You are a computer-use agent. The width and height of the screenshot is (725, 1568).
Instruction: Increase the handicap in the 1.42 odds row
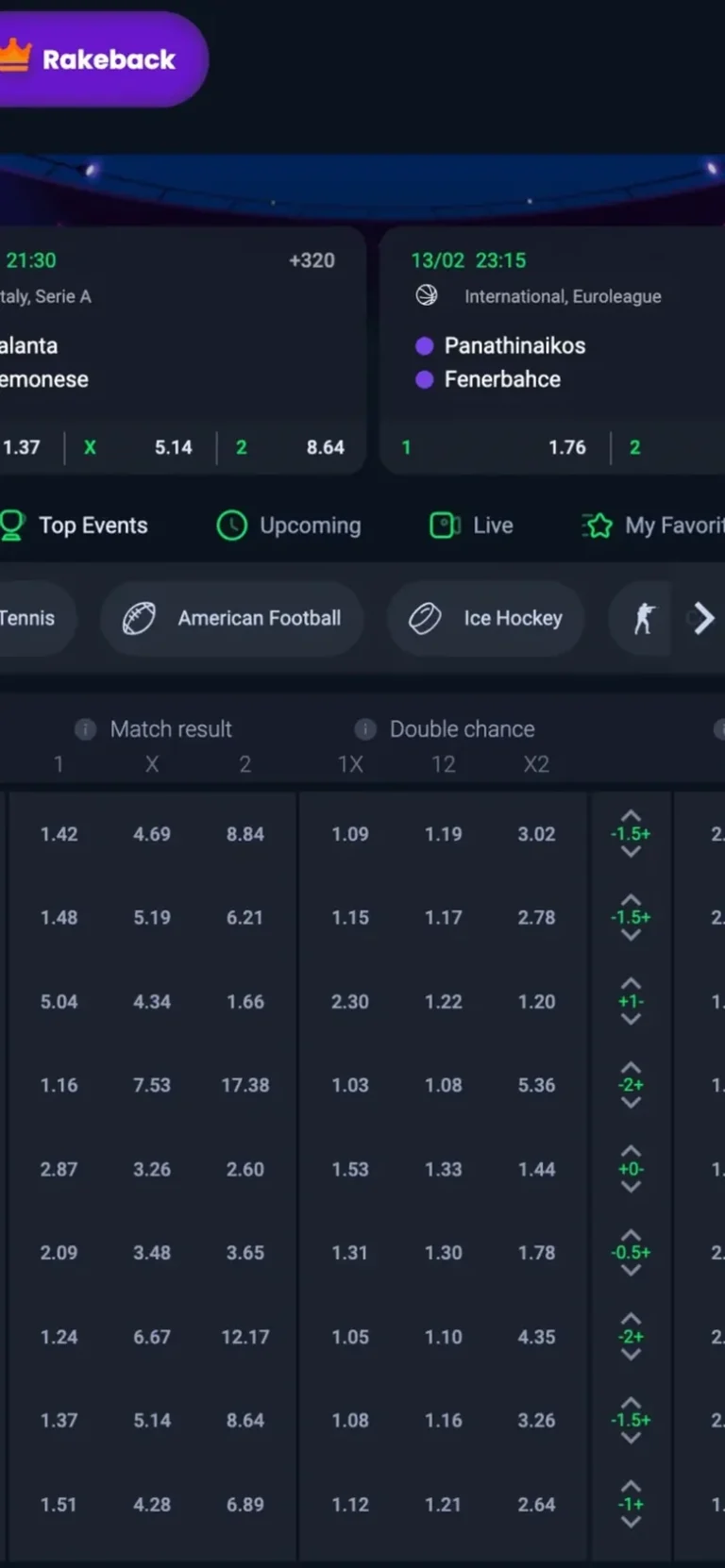tap(631, 816)
